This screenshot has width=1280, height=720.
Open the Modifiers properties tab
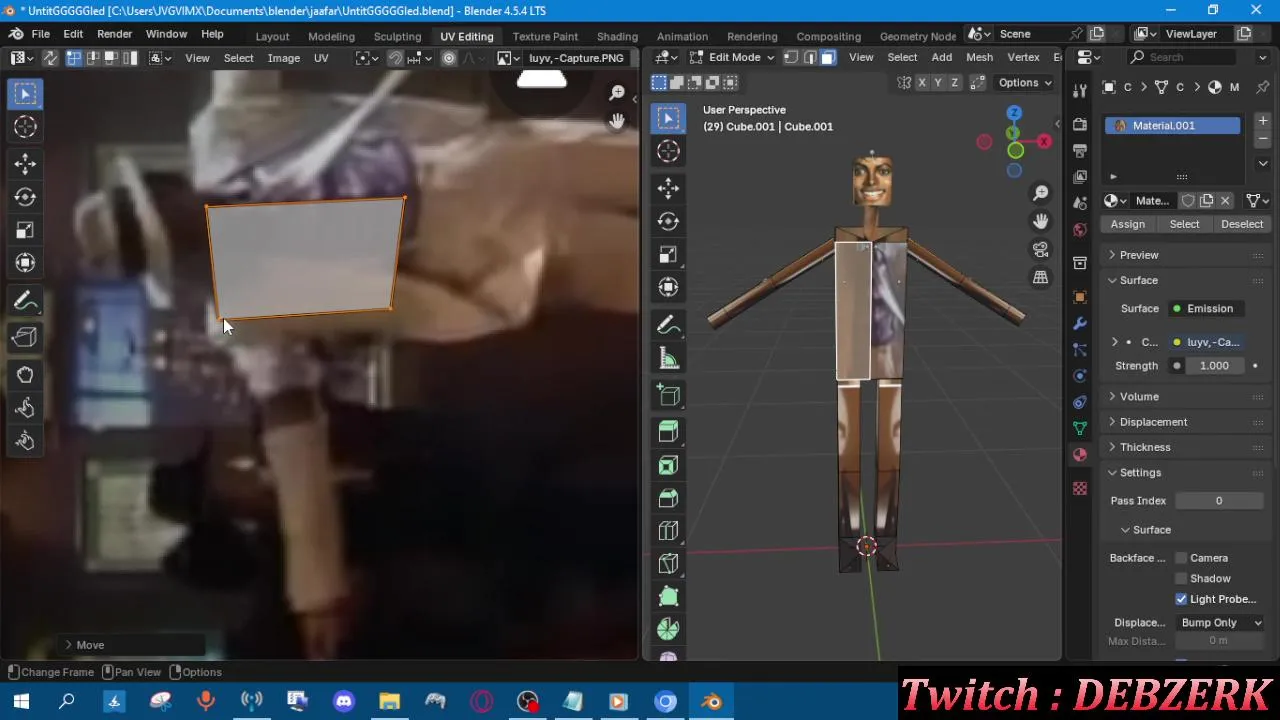pyautogui.click(x=1079, y=324)
